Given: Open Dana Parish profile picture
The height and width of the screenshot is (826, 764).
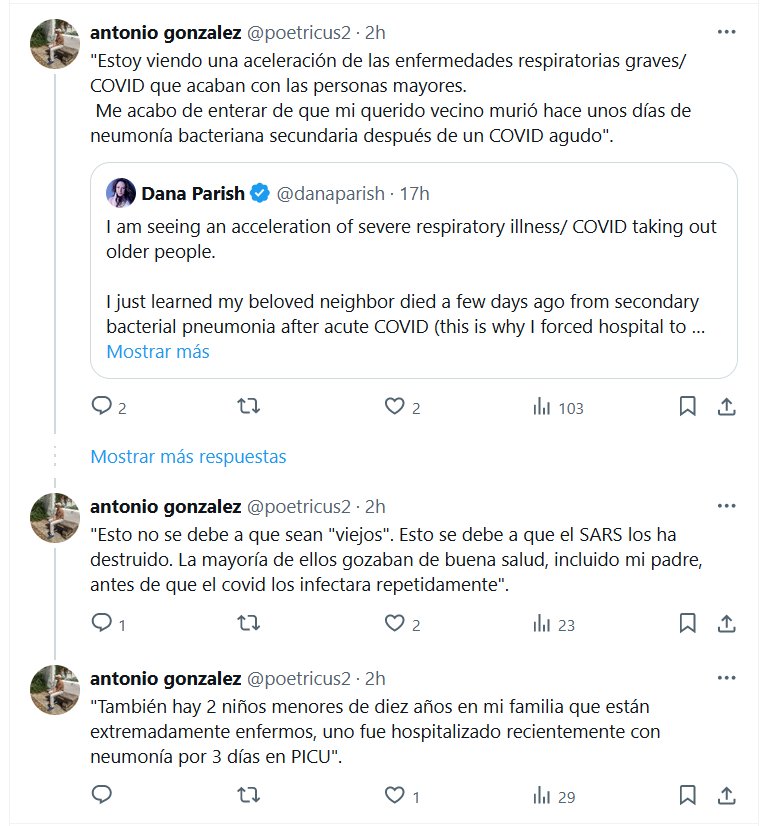Looking at the screenshot, I should pyautogui.click(x=121, y=193).
